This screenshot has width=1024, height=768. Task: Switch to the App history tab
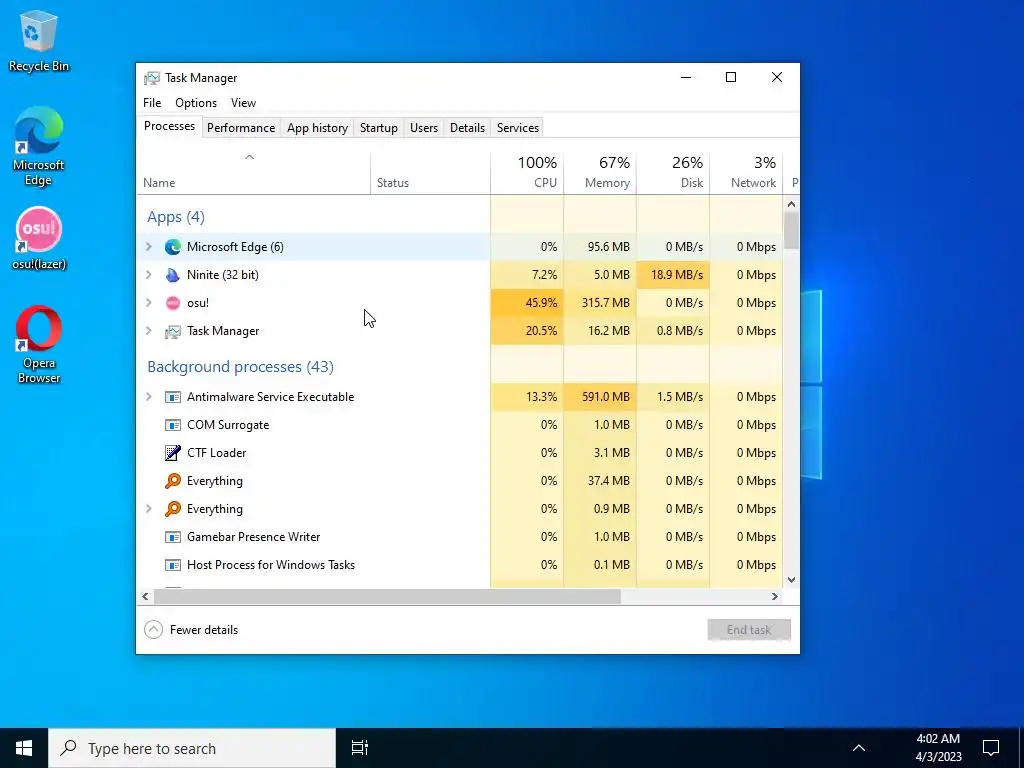pos(317,128)
